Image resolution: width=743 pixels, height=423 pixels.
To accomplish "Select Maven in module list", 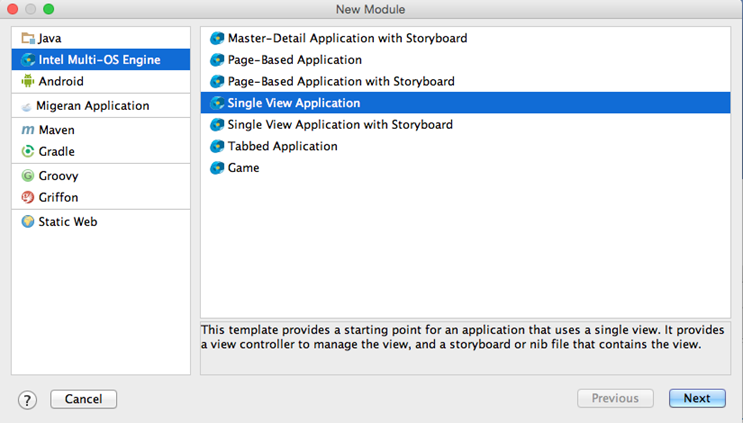I will point(101,130).
